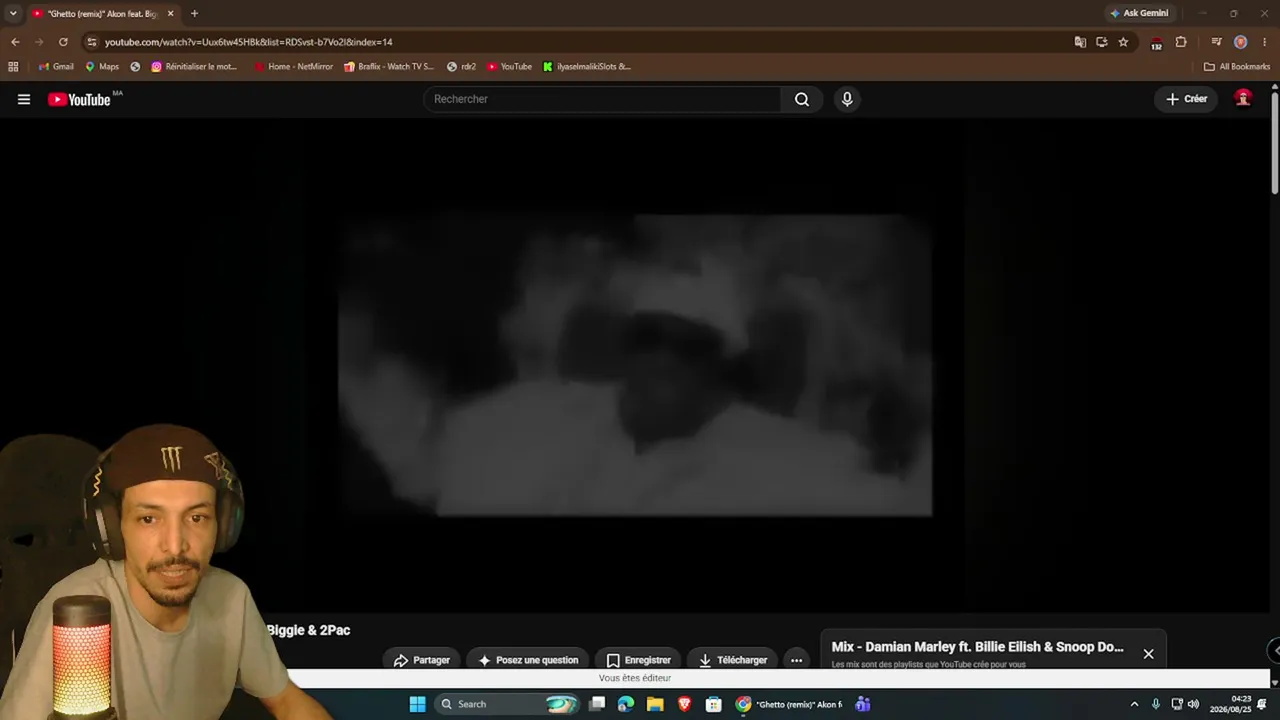Start voice search with the microphone icon
This screenshot has width=1280, height=720.
coord(847,99)
